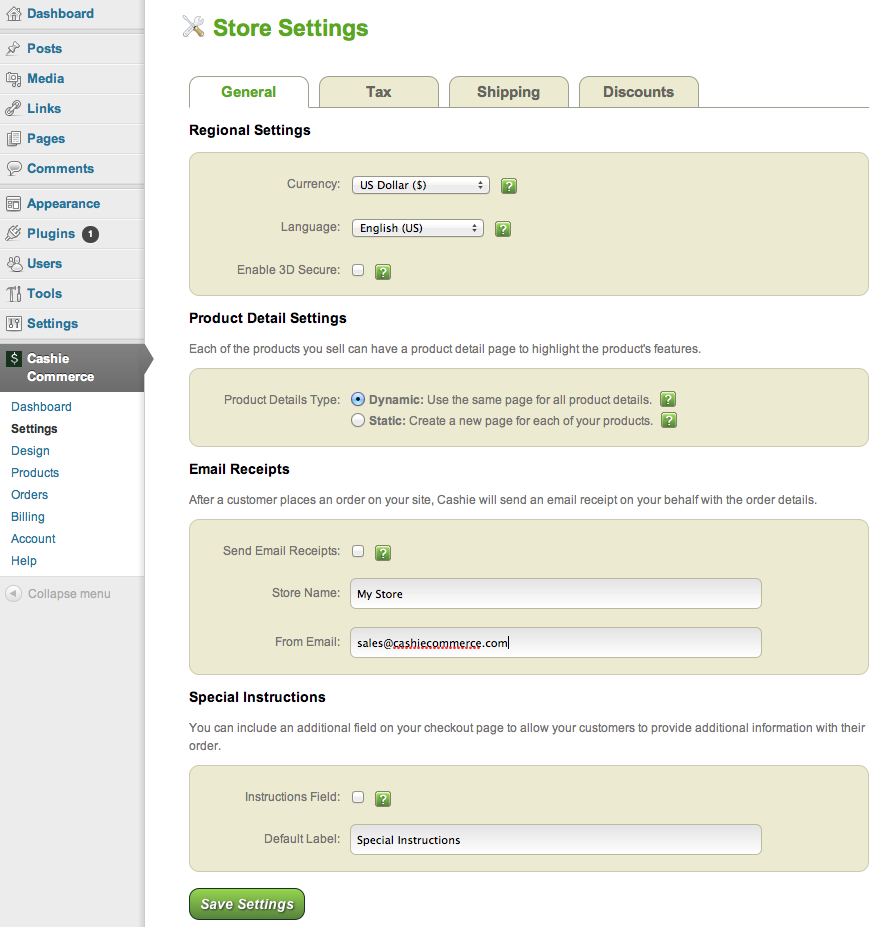This screenshot has width=878, height=927.
Task: Click the Users icon in sidebar
Action: [x=14, y=264]
